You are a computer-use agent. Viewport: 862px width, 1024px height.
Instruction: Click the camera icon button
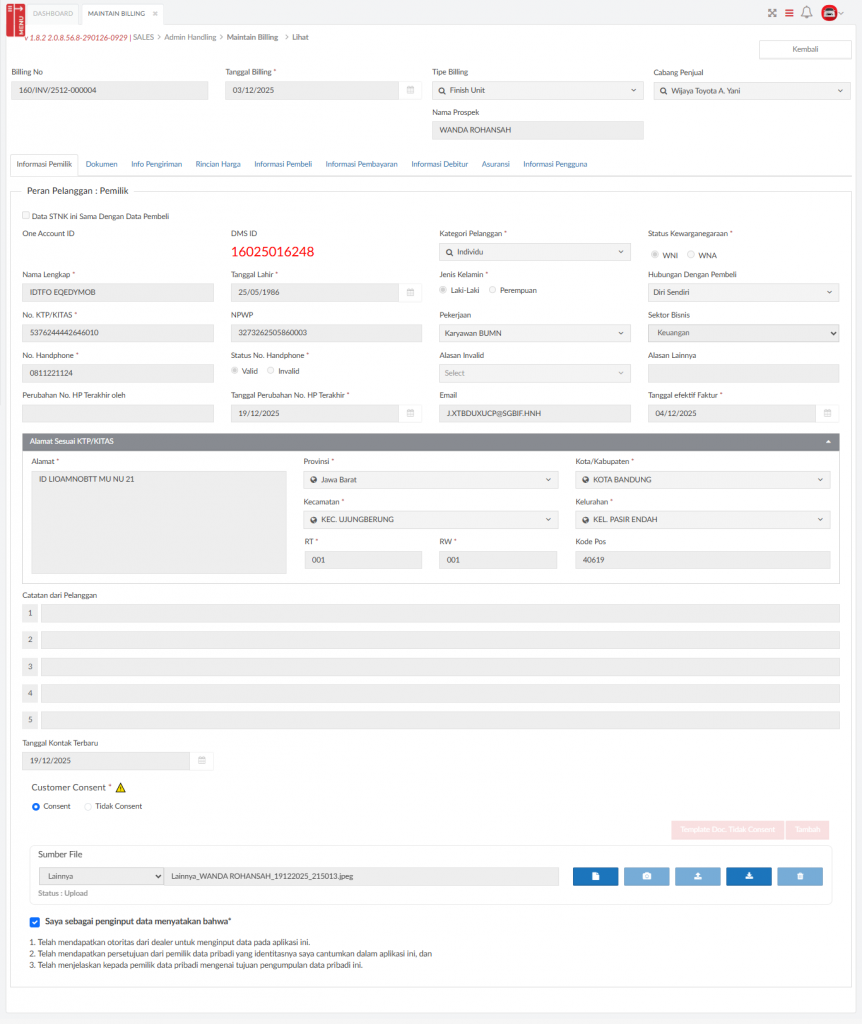646,876
